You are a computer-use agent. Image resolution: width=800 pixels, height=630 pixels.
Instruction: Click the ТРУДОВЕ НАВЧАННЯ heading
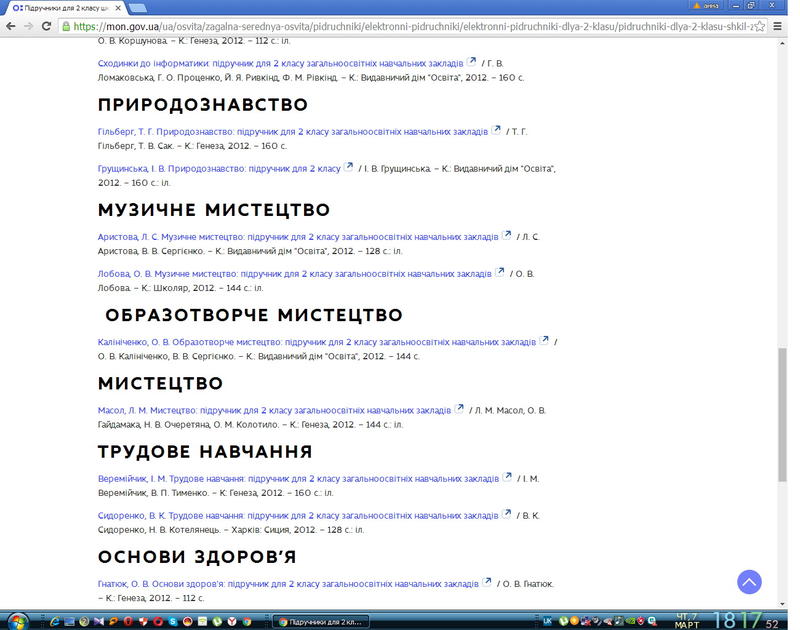click(x=205, y=451)
